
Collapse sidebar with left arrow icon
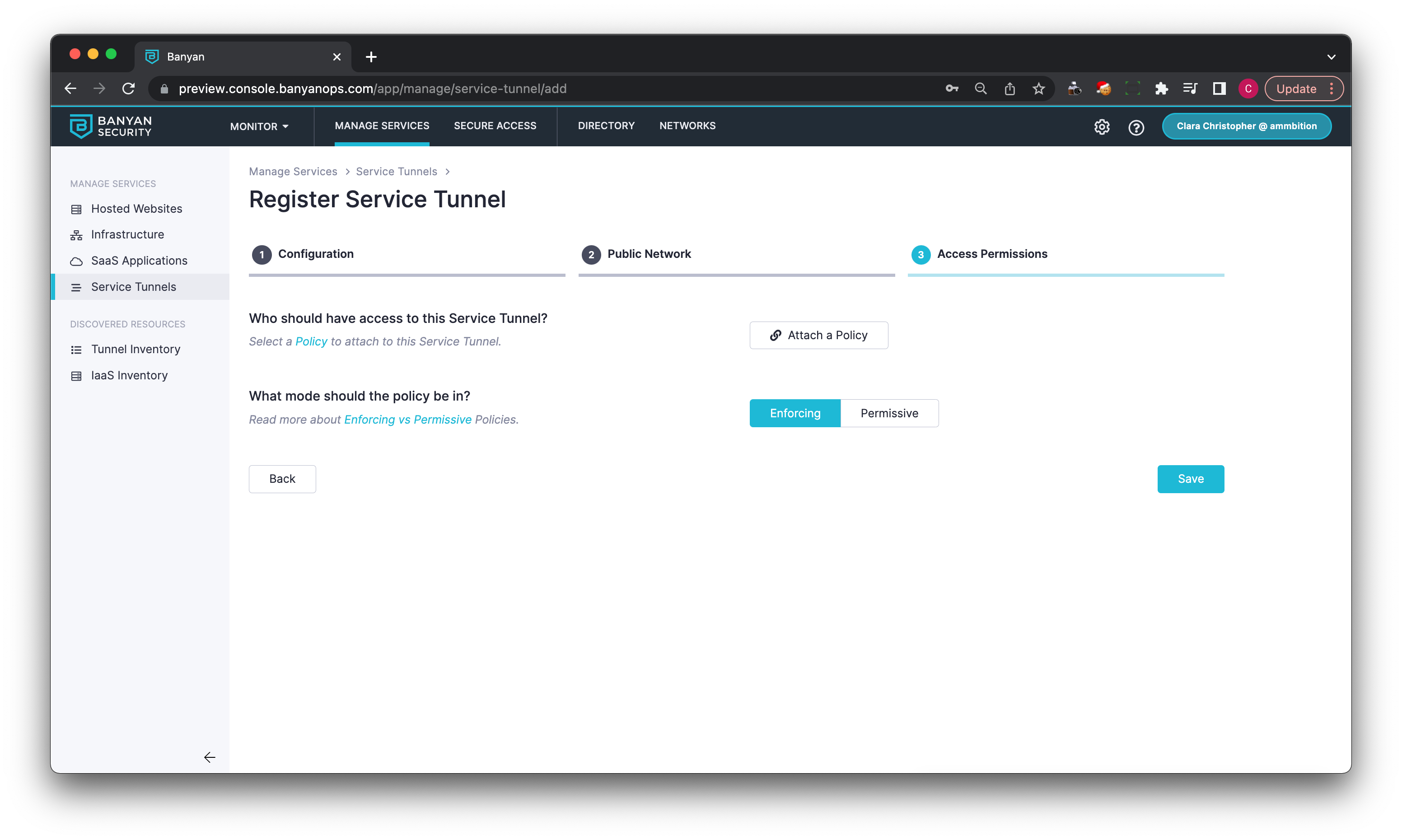pos(210,757)
